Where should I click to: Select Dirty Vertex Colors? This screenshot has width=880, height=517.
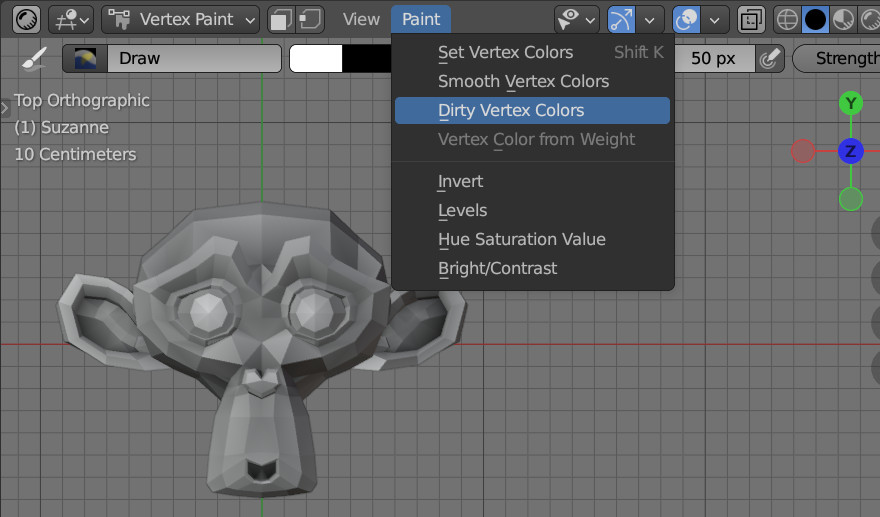[x=533, y=111]
